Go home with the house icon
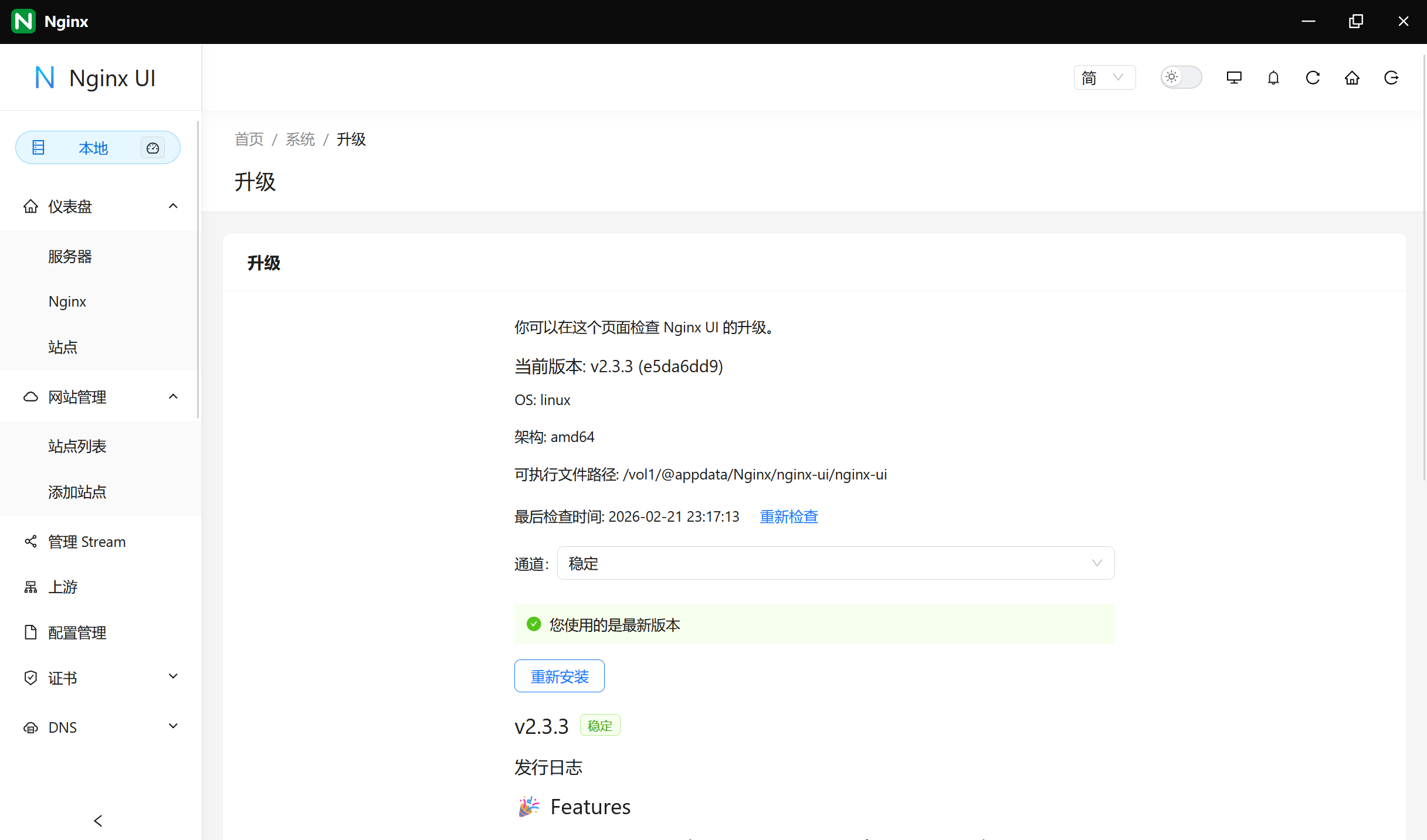This screenshot has width=1427, height=840. (x=1352, y=77)
